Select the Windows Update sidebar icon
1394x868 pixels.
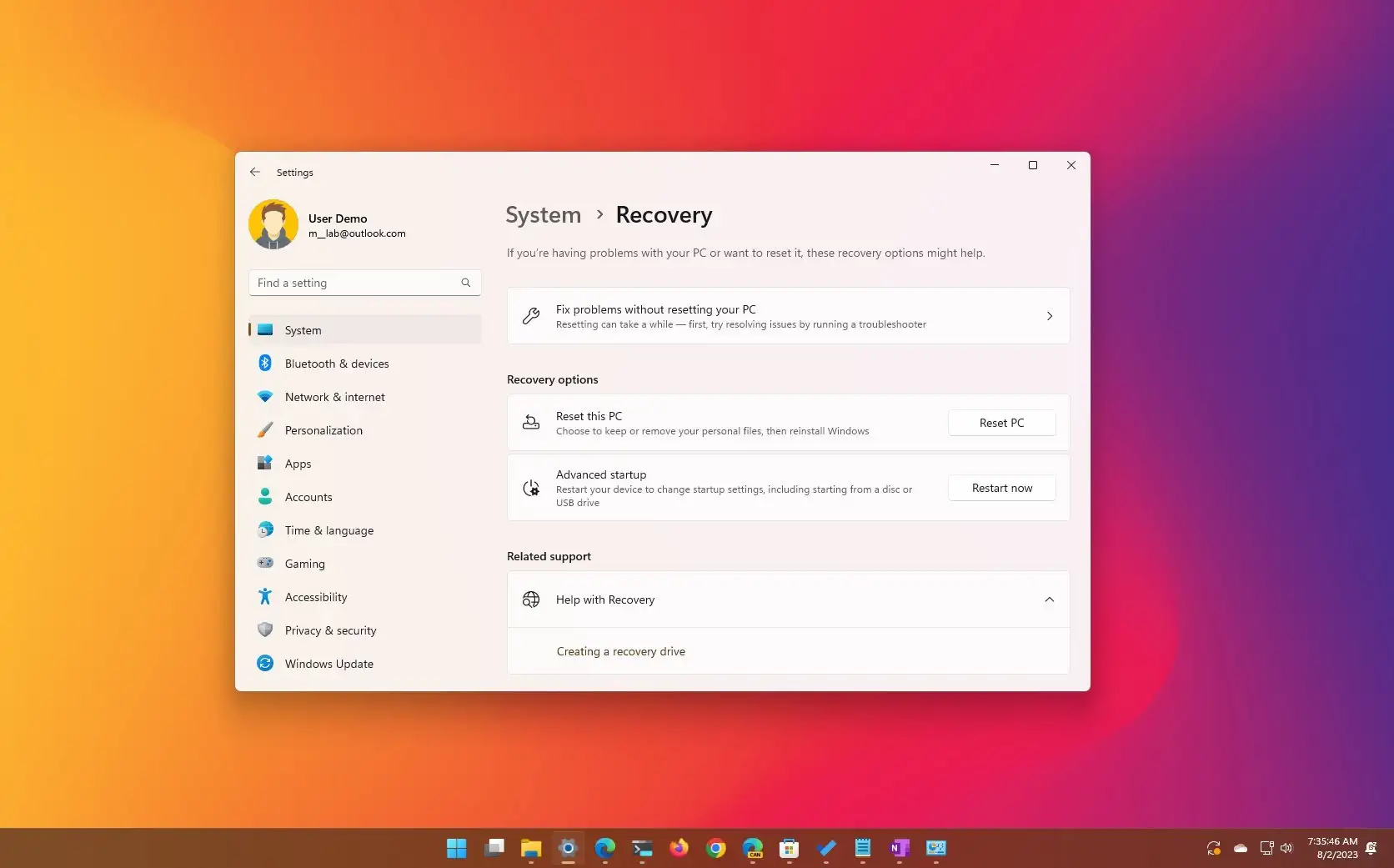click(265, 664)
